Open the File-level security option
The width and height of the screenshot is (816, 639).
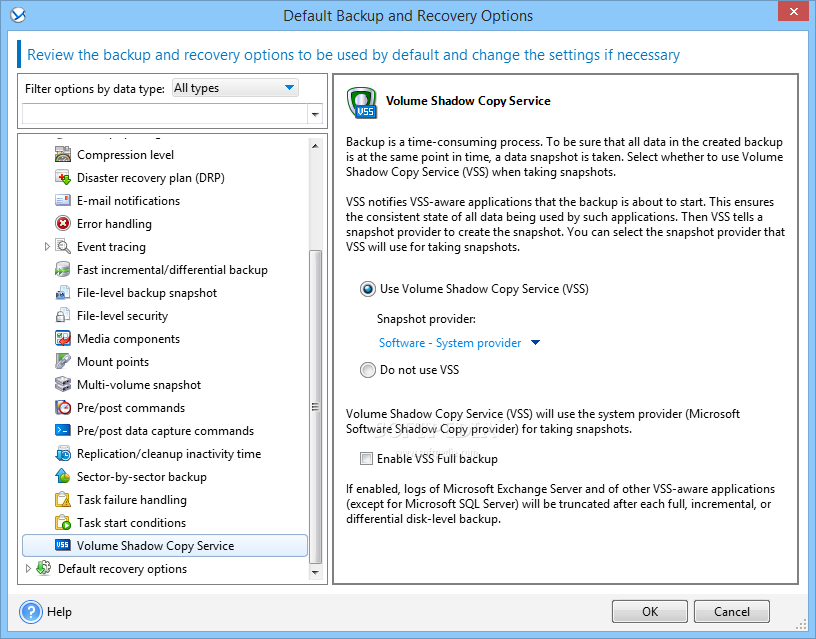tap(122, 316)
